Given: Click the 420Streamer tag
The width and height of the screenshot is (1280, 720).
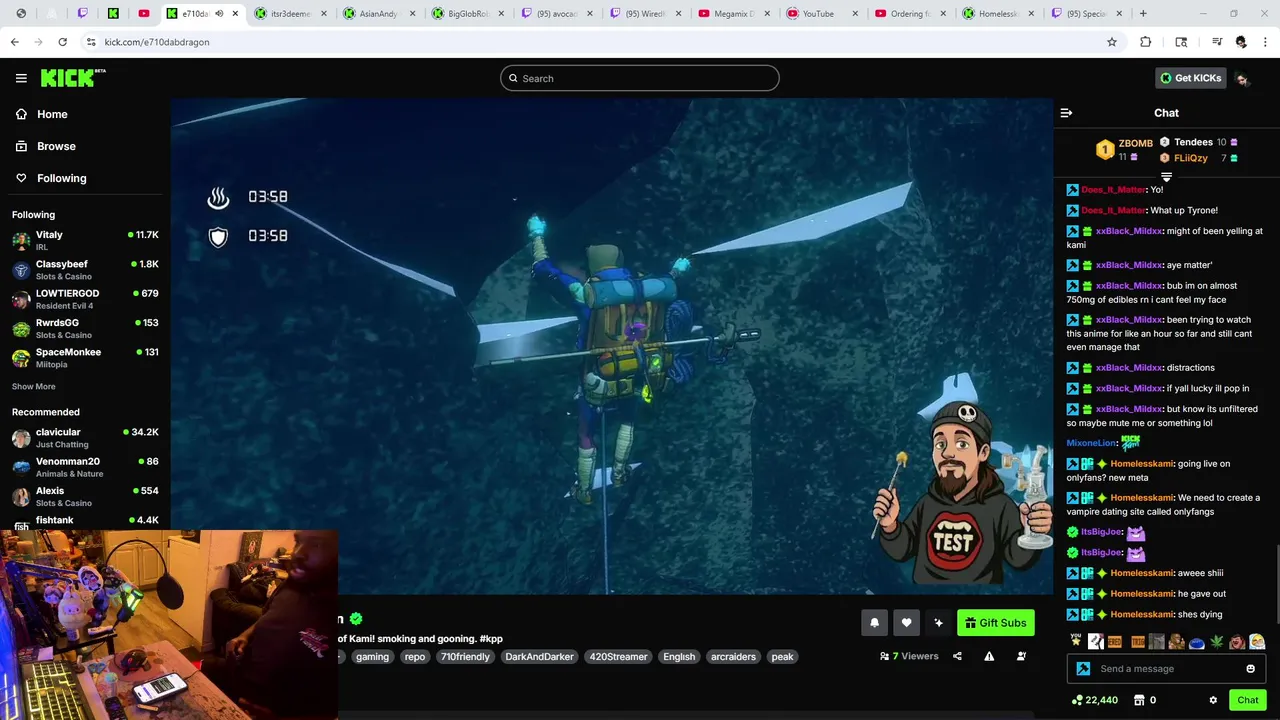Looking at the screenshot, I should pos(618,657).
